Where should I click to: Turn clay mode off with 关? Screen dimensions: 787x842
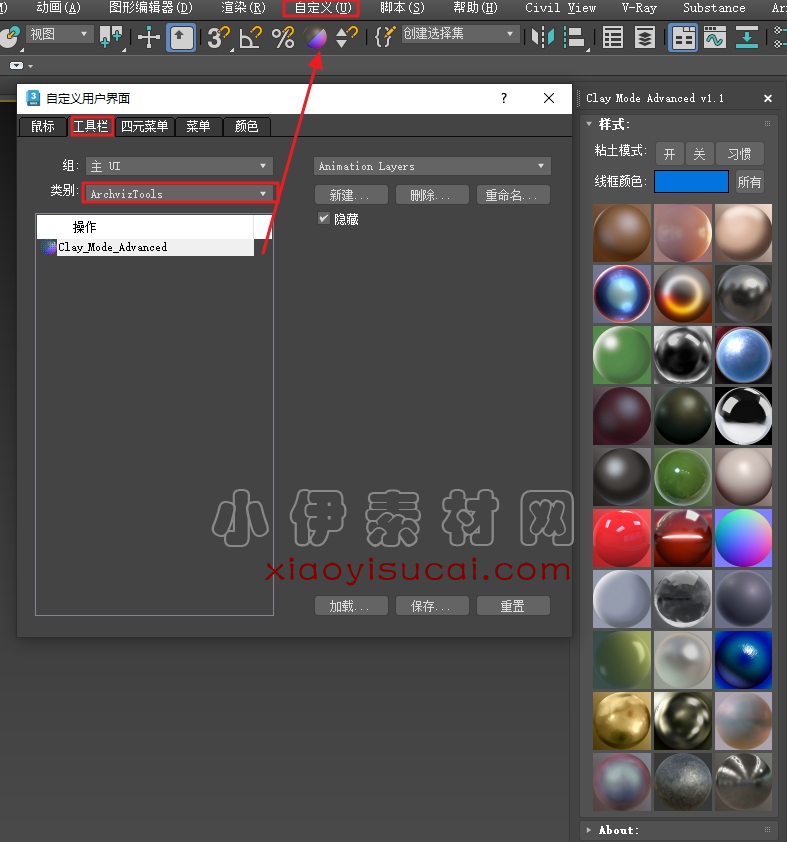pyautogui.click(x=699, y=153)
